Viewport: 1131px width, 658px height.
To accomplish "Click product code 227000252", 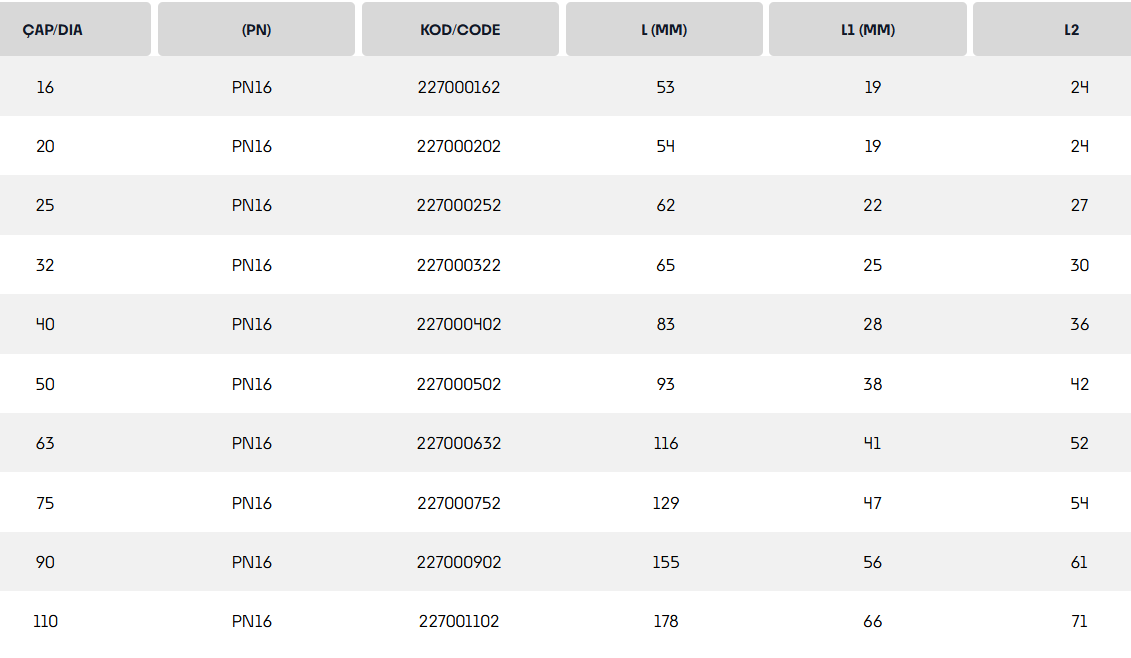I will pos(459,205).
